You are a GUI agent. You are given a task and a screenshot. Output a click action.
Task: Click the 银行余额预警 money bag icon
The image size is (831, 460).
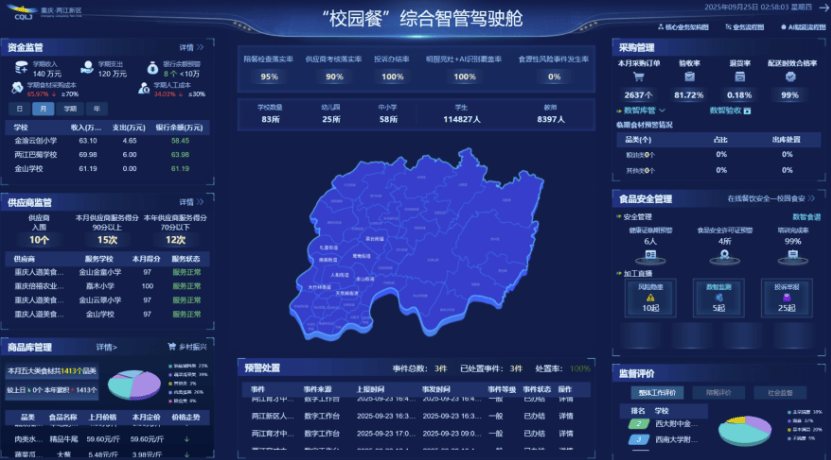click(151, 68)
